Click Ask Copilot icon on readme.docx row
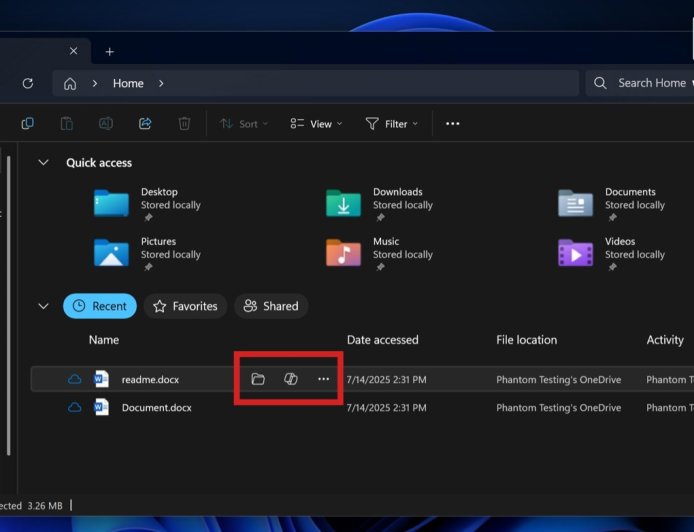Image resolution: width=694 pixels, height=532 pixels. [x=291, y=379]
